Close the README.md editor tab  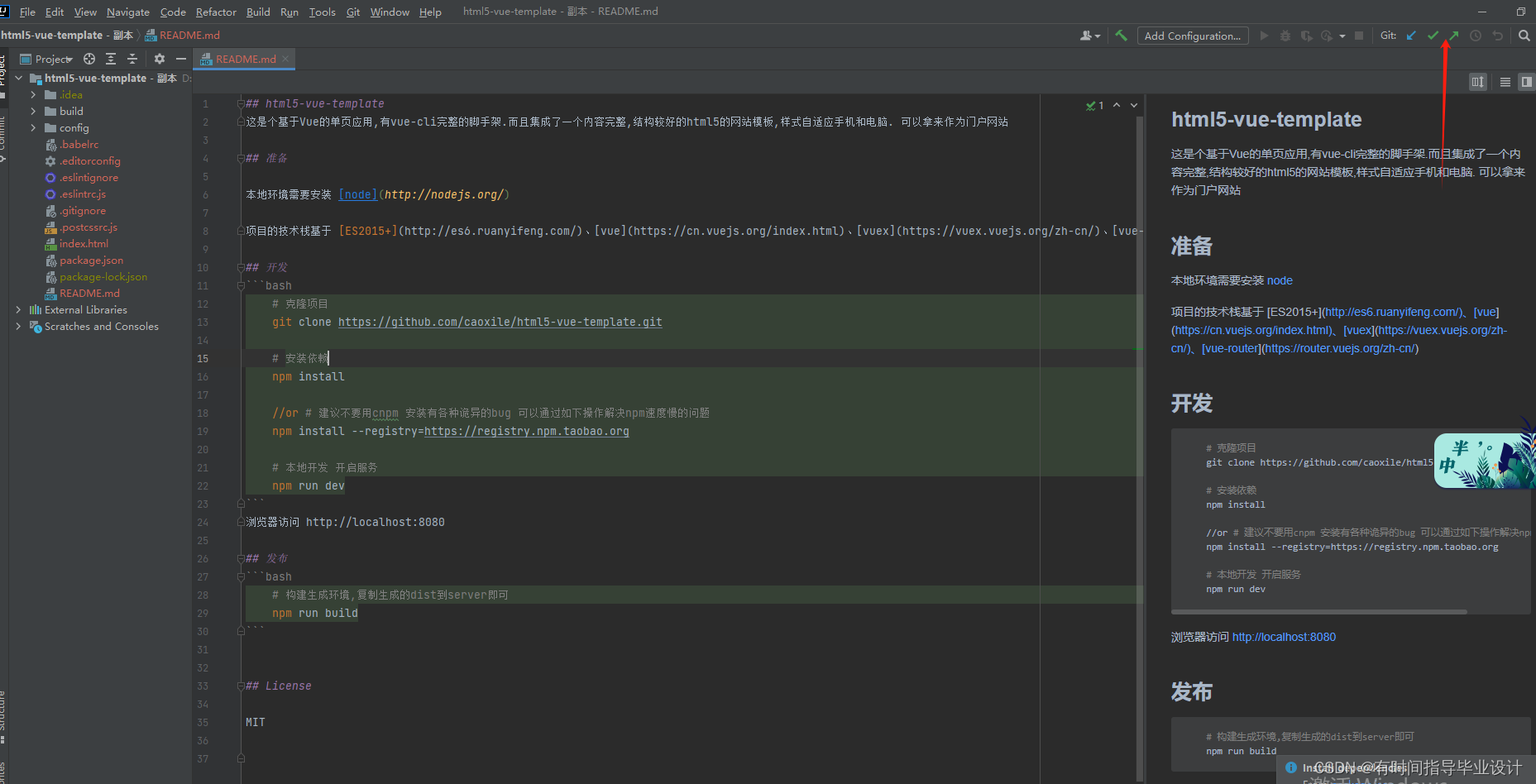285,59
